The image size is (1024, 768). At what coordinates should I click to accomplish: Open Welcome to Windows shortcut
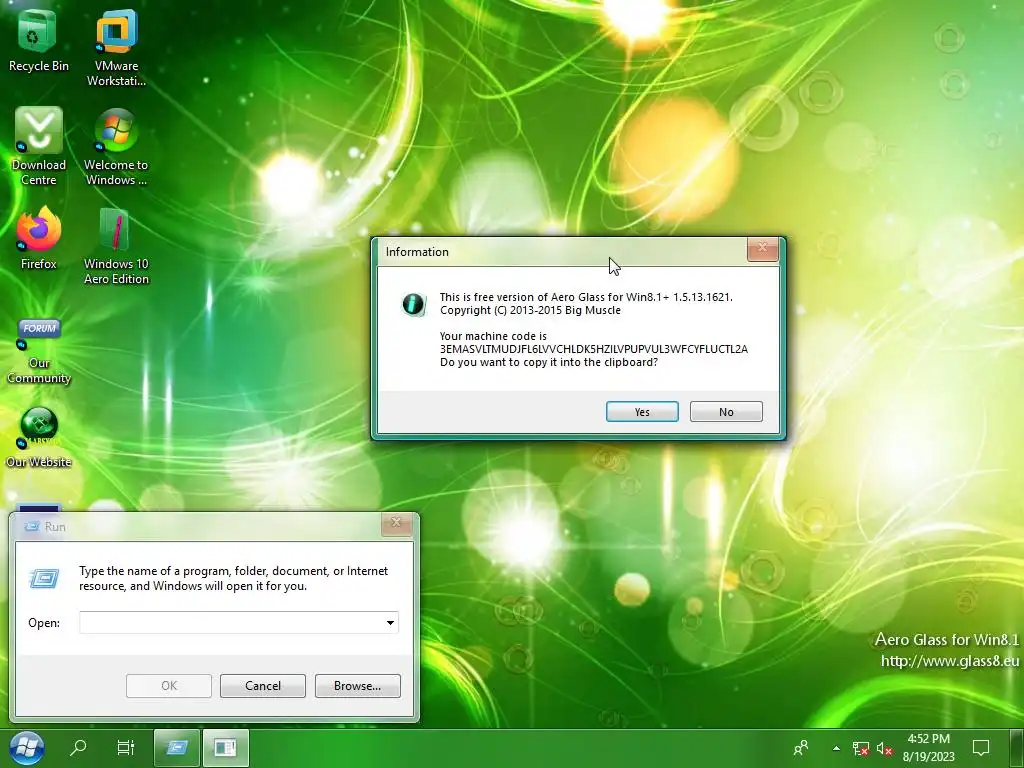coord(116,146)
